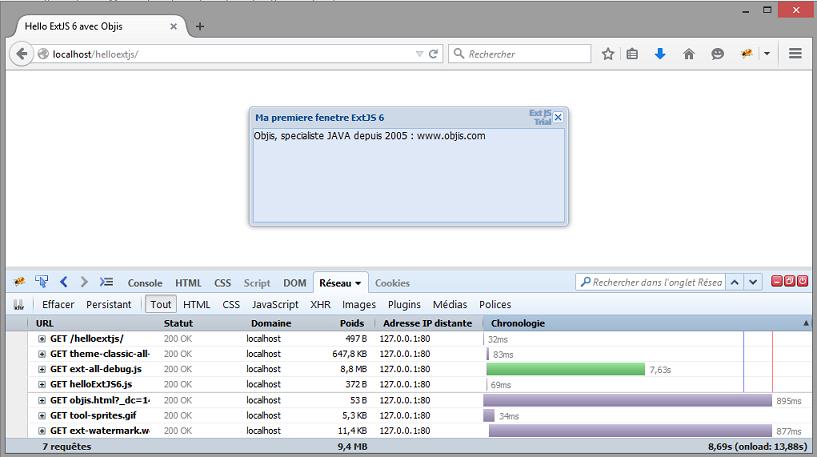Image resolution: width=817 pixels, height=457 pixels.
Task: Show the command line icon
Action: point(106,282)
